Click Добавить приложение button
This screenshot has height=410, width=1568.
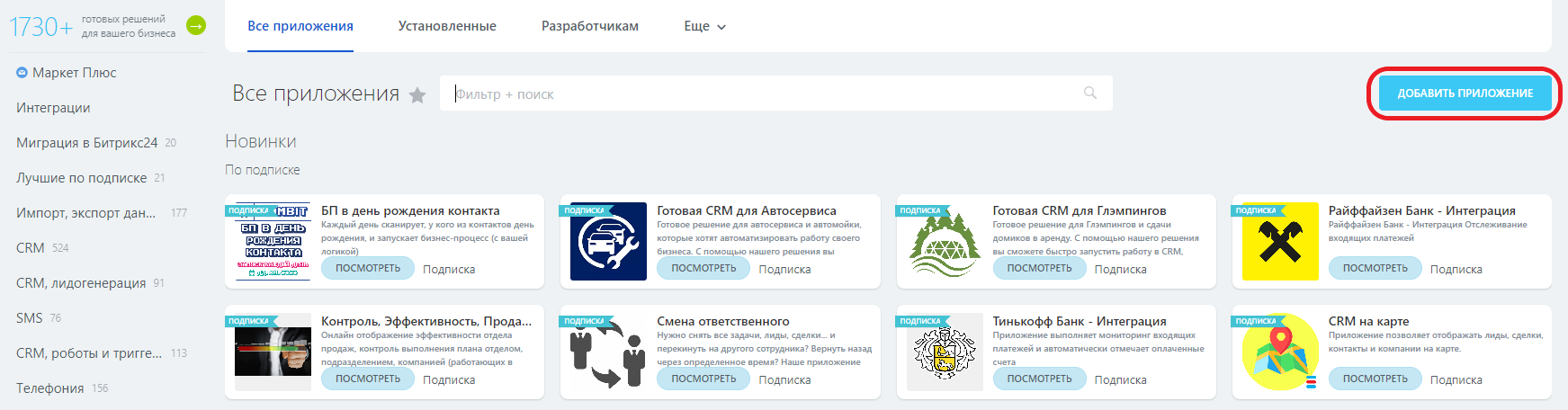click(1465, 93)
